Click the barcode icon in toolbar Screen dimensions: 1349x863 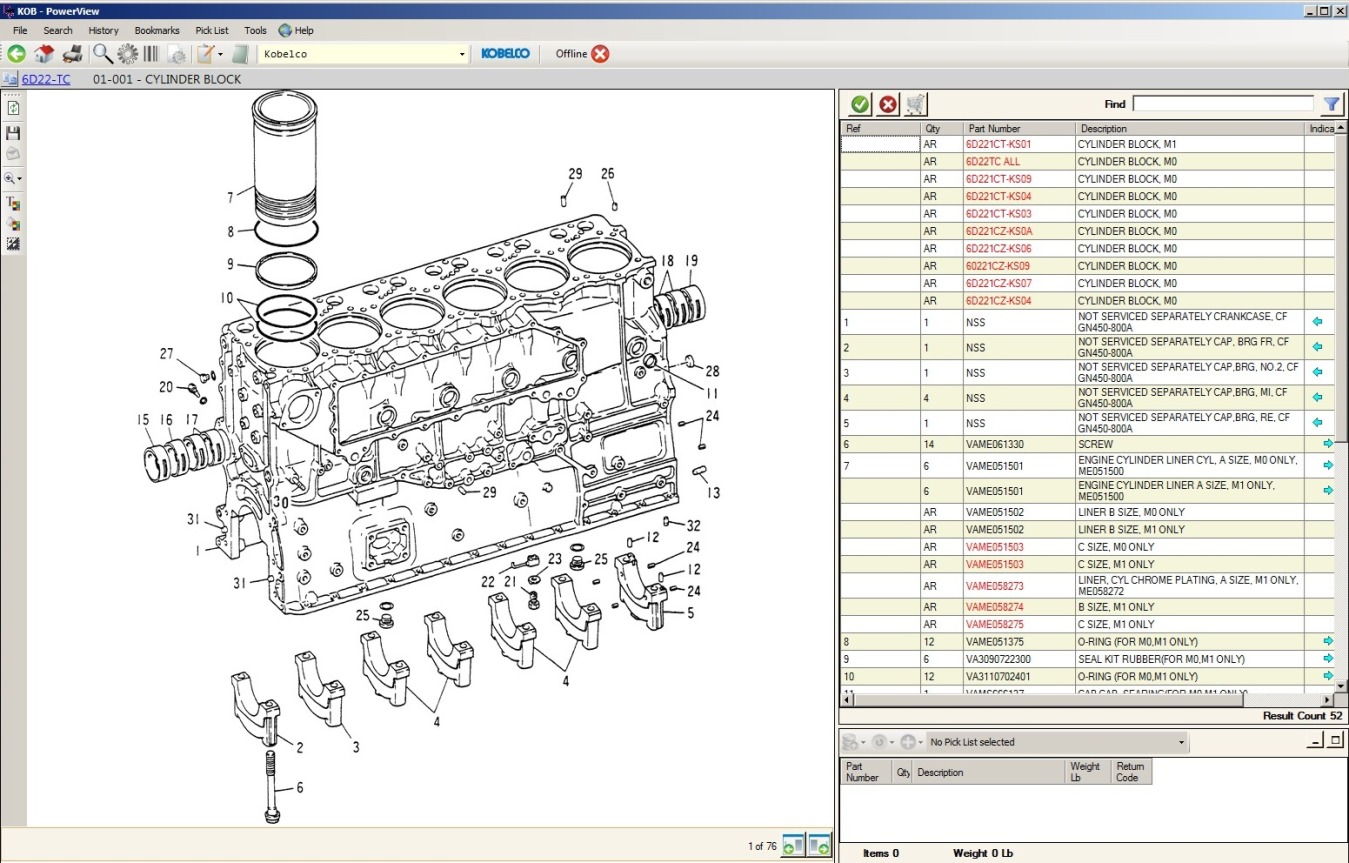[x=152, y=54]
